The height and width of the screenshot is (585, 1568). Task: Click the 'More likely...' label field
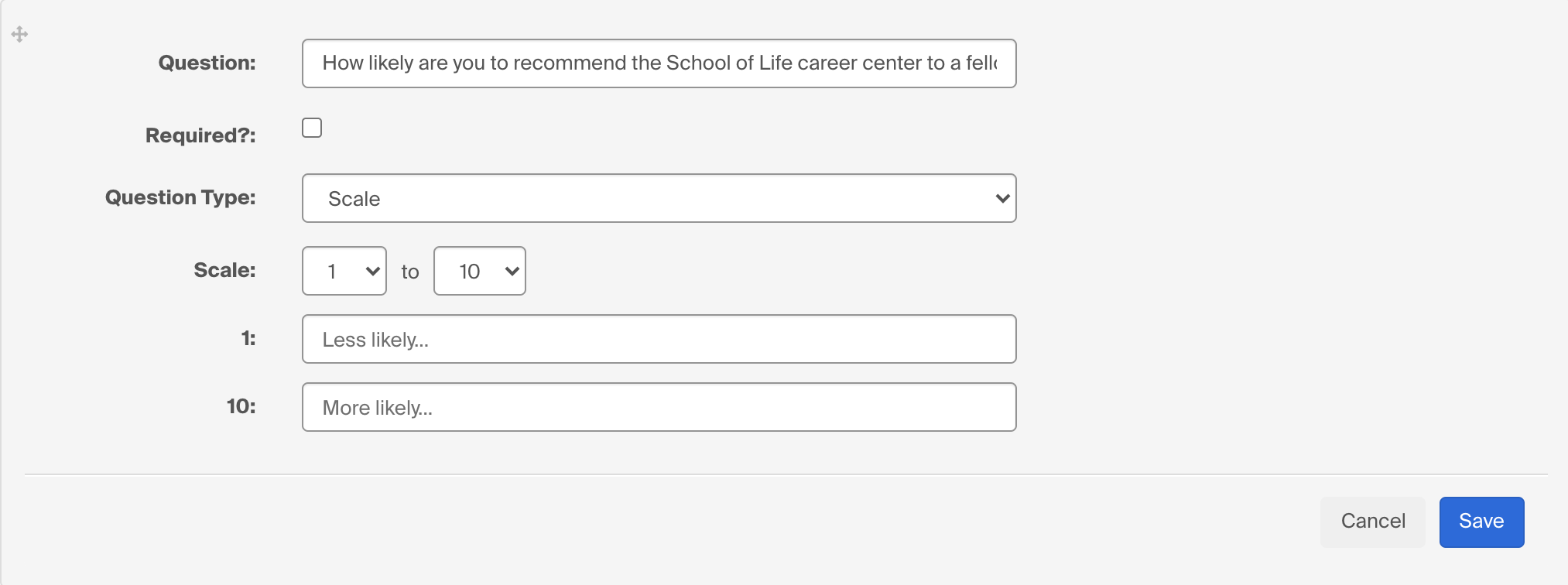(659, 407)
